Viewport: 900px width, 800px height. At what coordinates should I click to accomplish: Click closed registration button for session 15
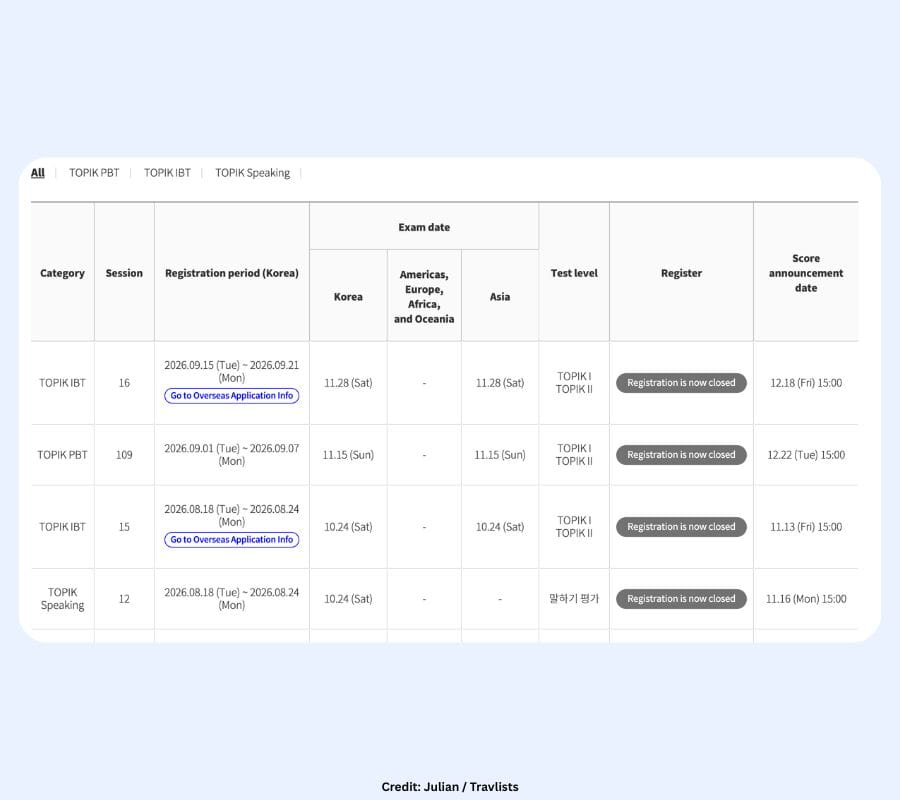click(681, 527)
